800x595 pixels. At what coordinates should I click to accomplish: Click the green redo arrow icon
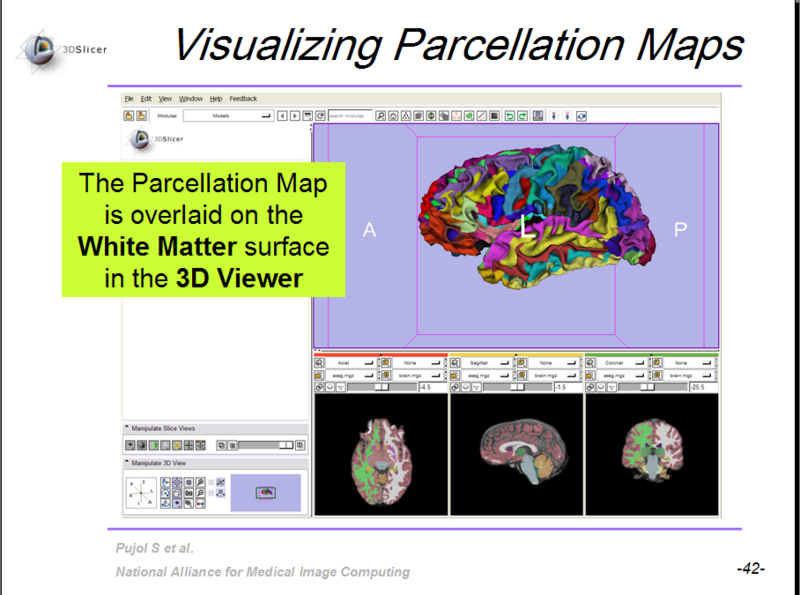pos(522,116)
